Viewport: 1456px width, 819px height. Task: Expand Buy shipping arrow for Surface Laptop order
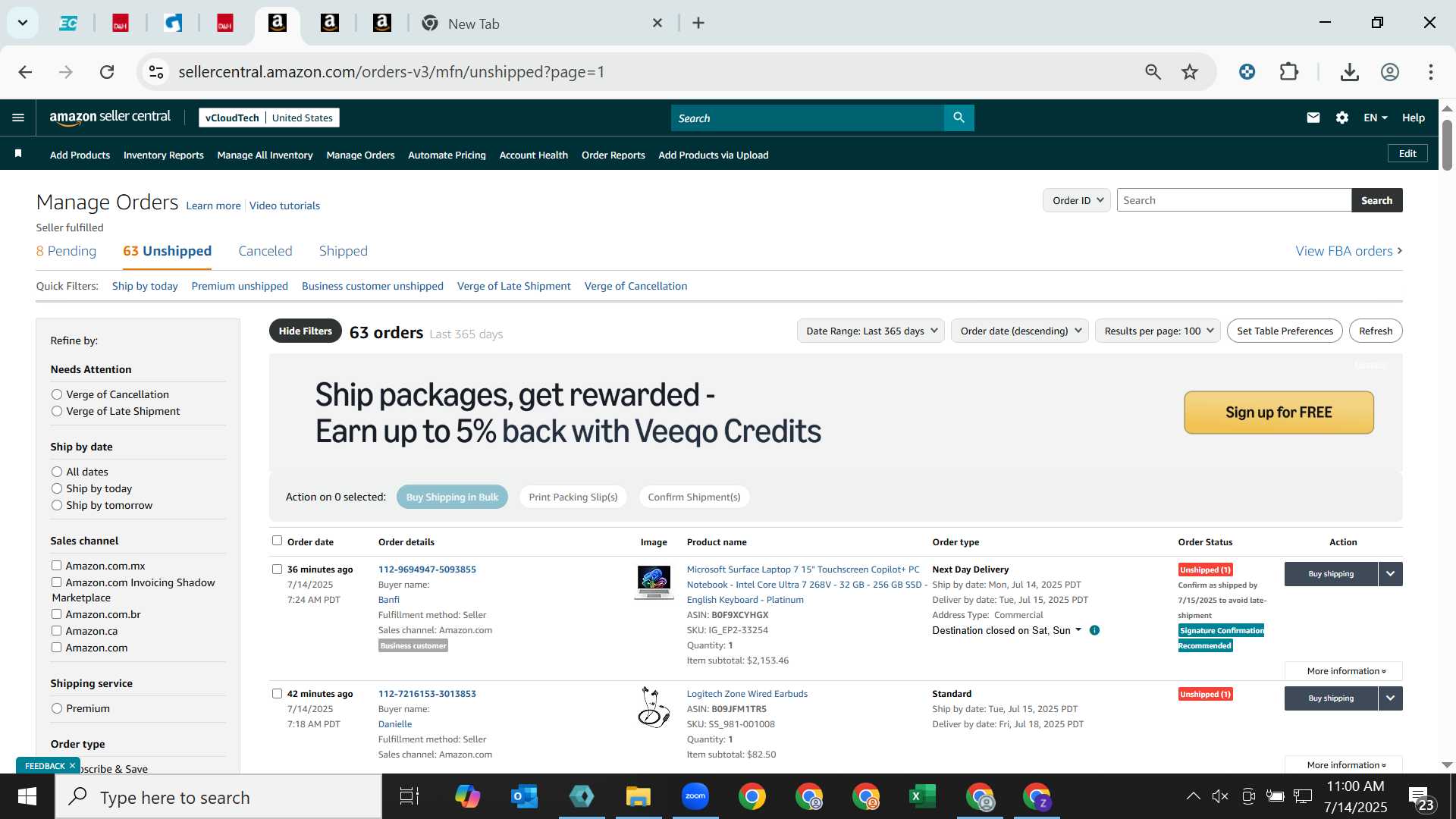pos(1390,574)
